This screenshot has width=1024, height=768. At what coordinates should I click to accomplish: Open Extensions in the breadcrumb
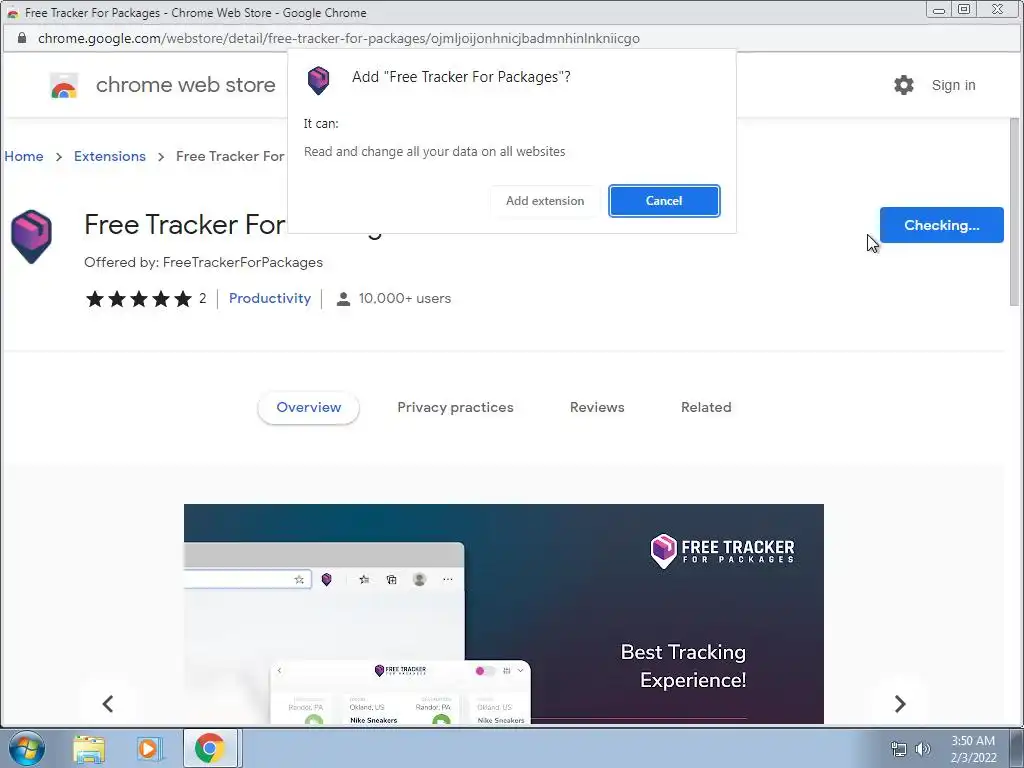110,156
